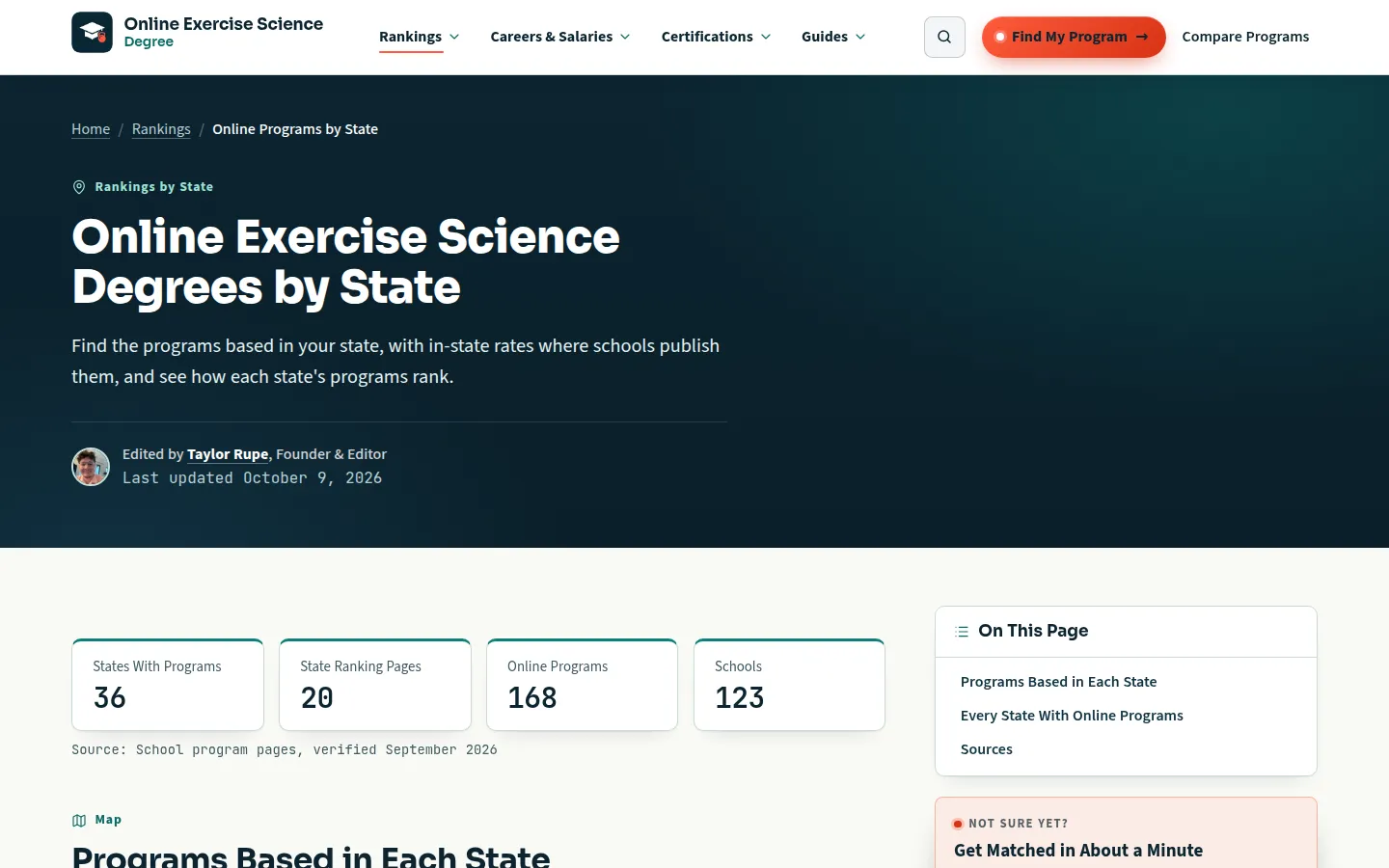
Task: Click the arrow icon in Find My Program
Action: pyautogui.click(x=1142, y=37)
